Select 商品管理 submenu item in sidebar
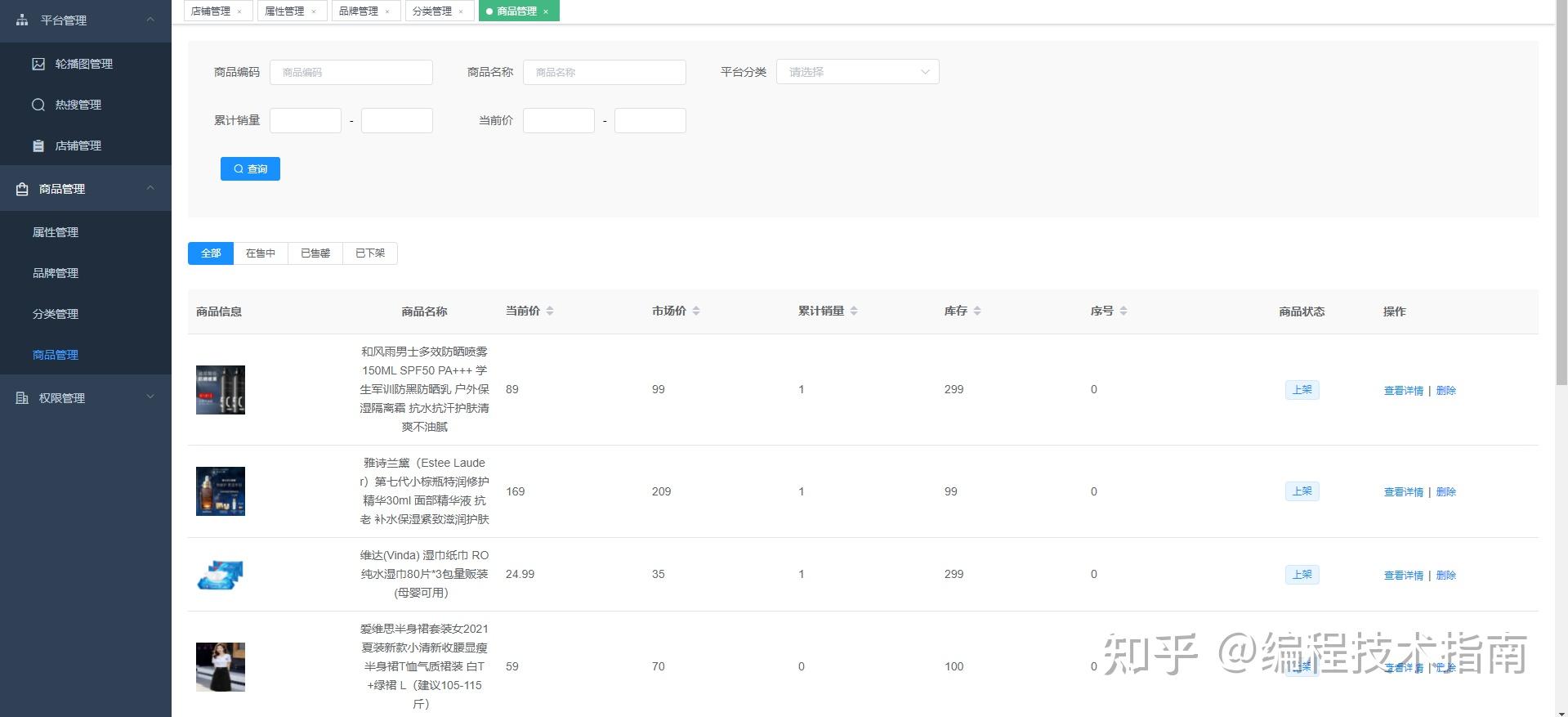Image resolution: width=1568 pixels, height=717 pixels. (86, 355)
